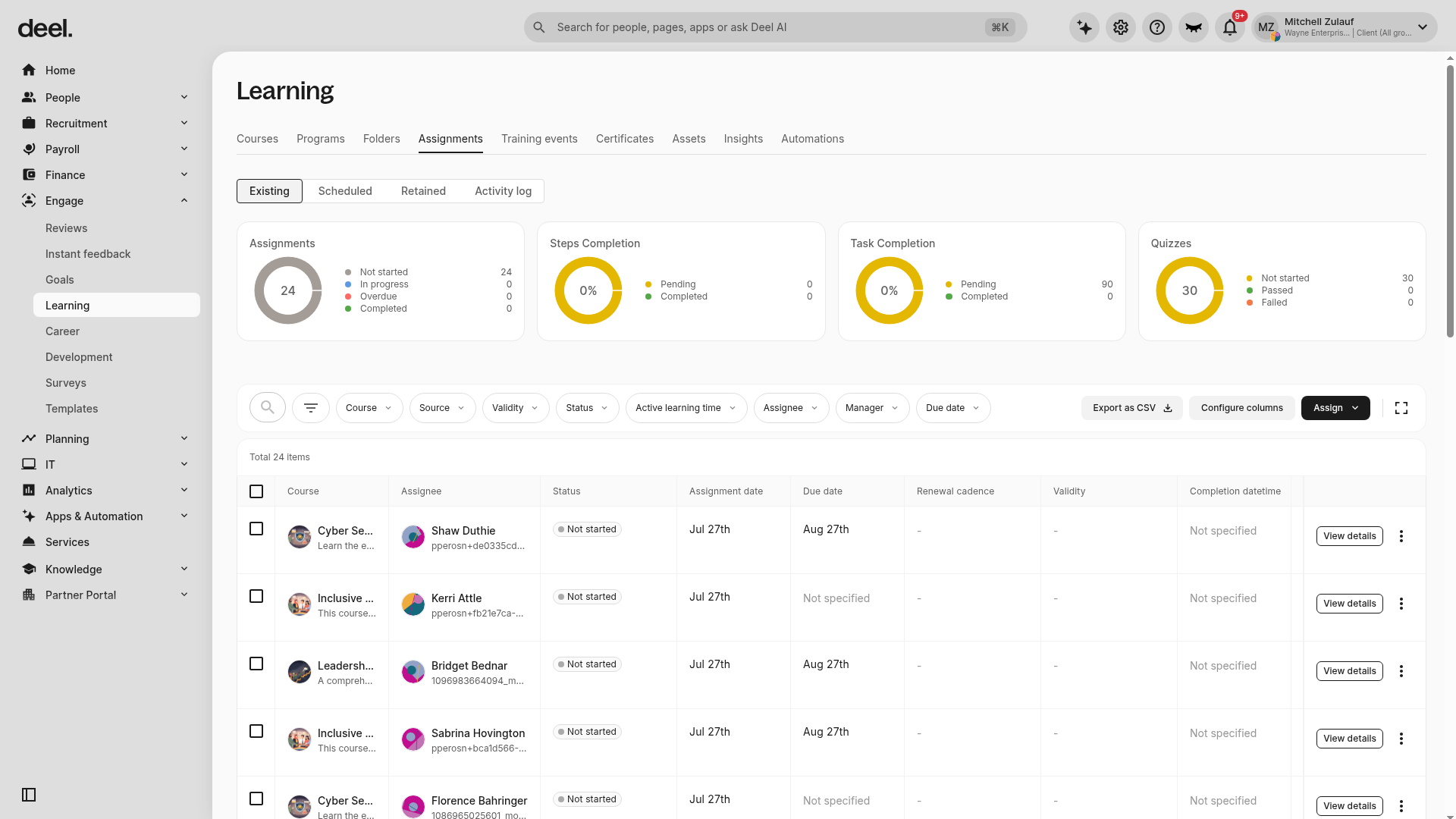Viewport: 1456px width, 819px height.
Task: Switch to the Training events tab
Action: 539,139
